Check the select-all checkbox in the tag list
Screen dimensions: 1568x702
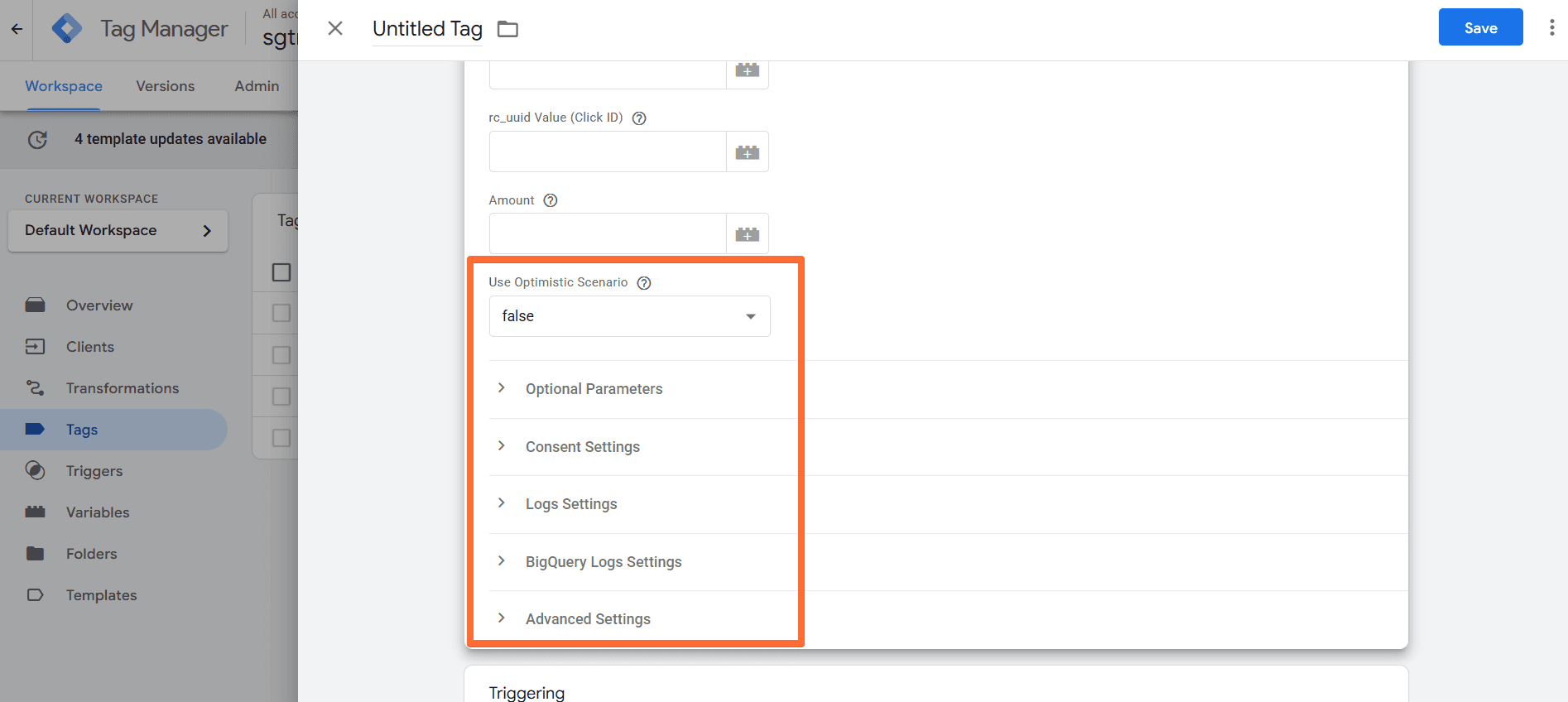(280, 272)
